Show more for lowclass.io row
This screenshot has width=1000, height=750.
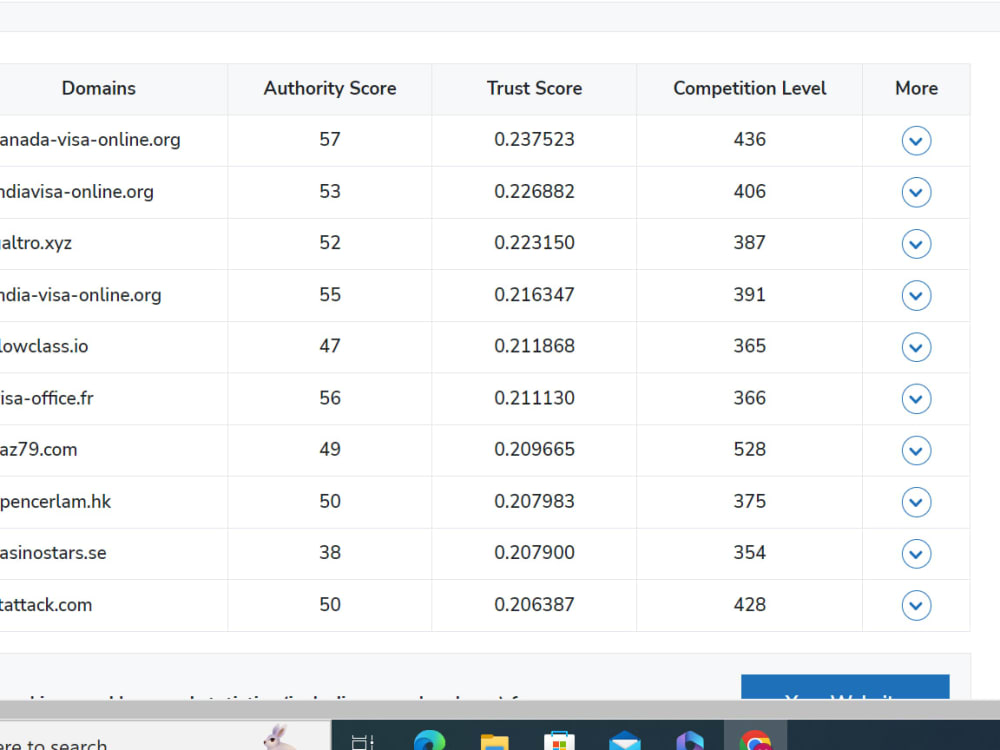pyautogui.click(x=916, y=348)
